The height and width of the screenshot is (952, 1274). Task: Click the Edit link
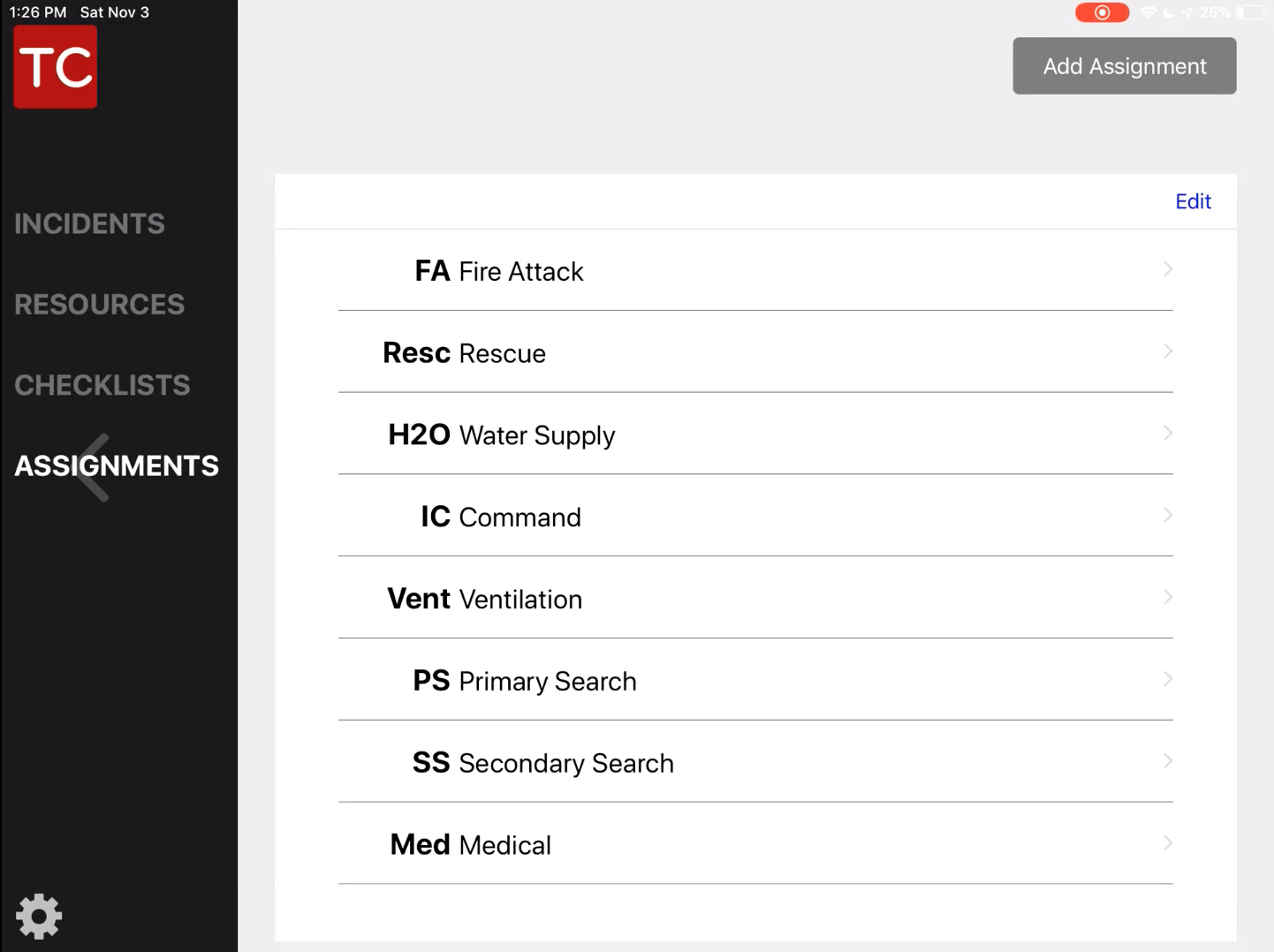pyautogui.click(x=1193, y=201)
